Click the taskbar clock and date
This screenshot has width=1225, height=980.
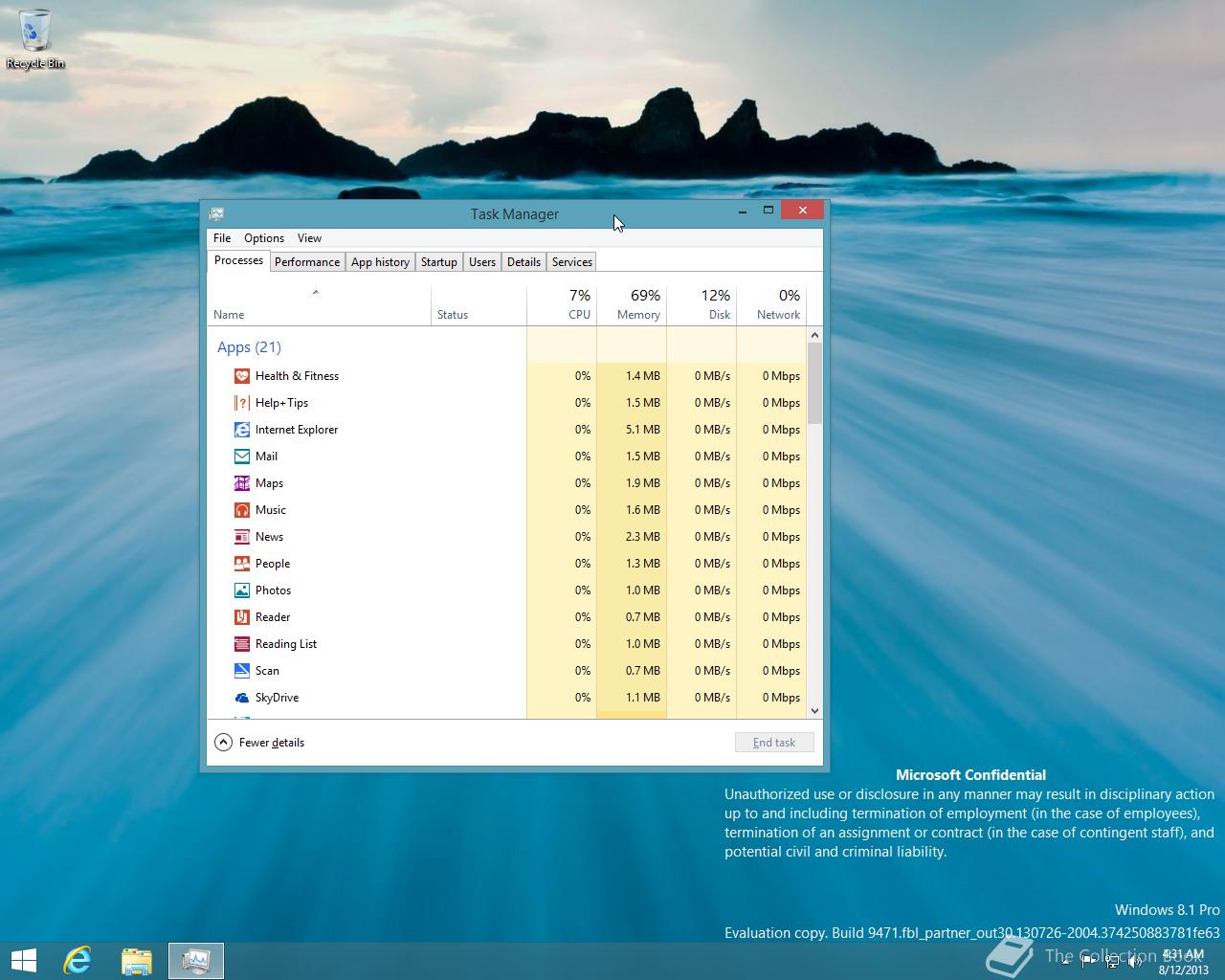(x=1183, y=962)
